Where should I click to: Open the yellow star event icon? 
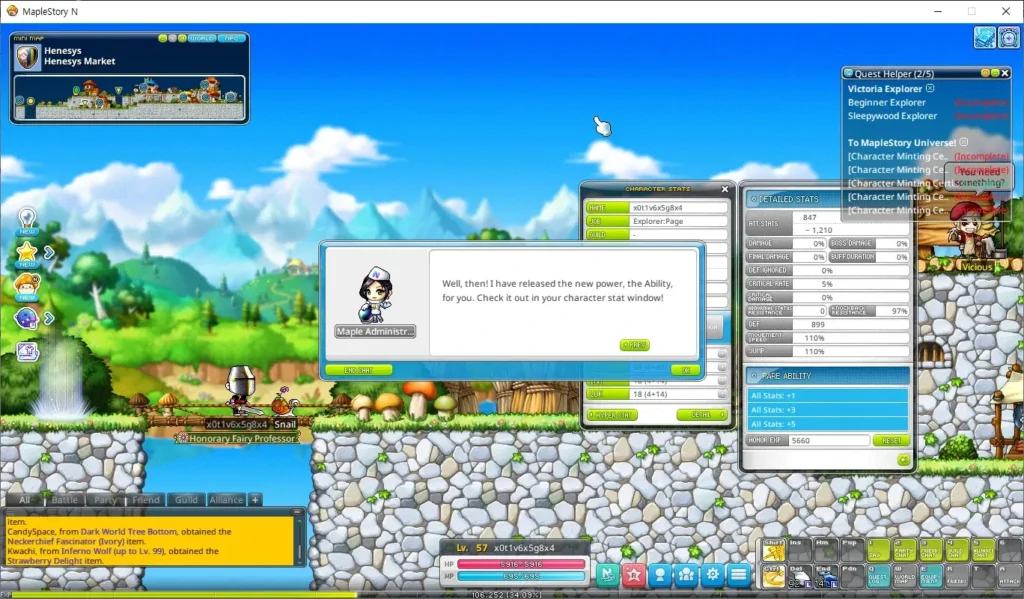[x=27, y=254]
